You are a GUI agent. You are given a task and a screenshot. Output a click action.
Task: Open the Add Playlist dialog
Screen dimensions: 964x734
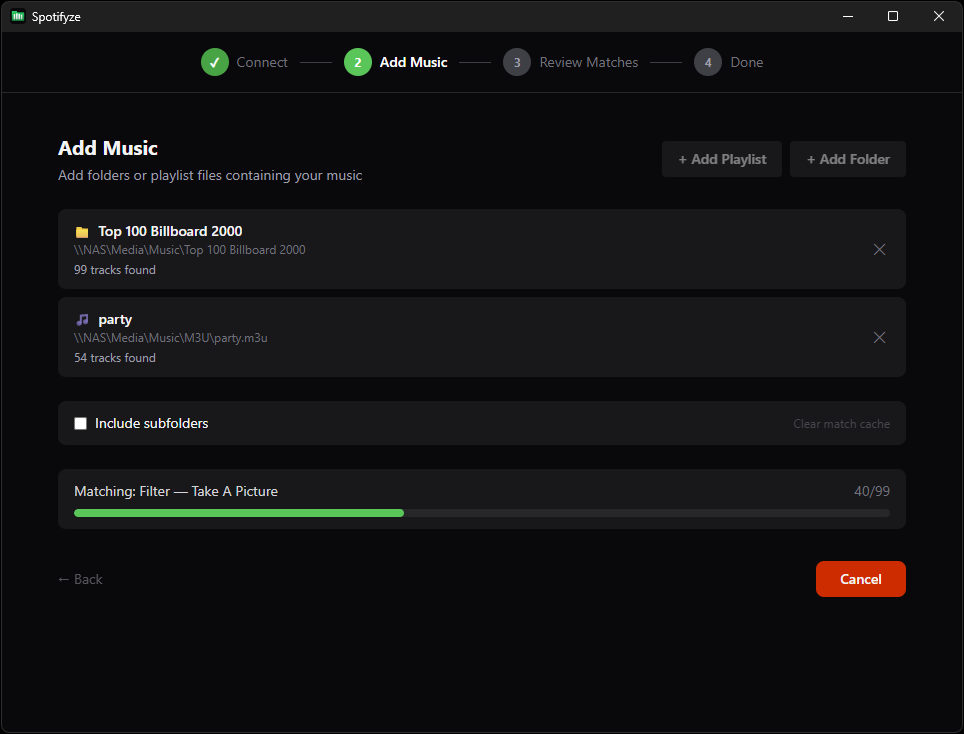(722, 158)
